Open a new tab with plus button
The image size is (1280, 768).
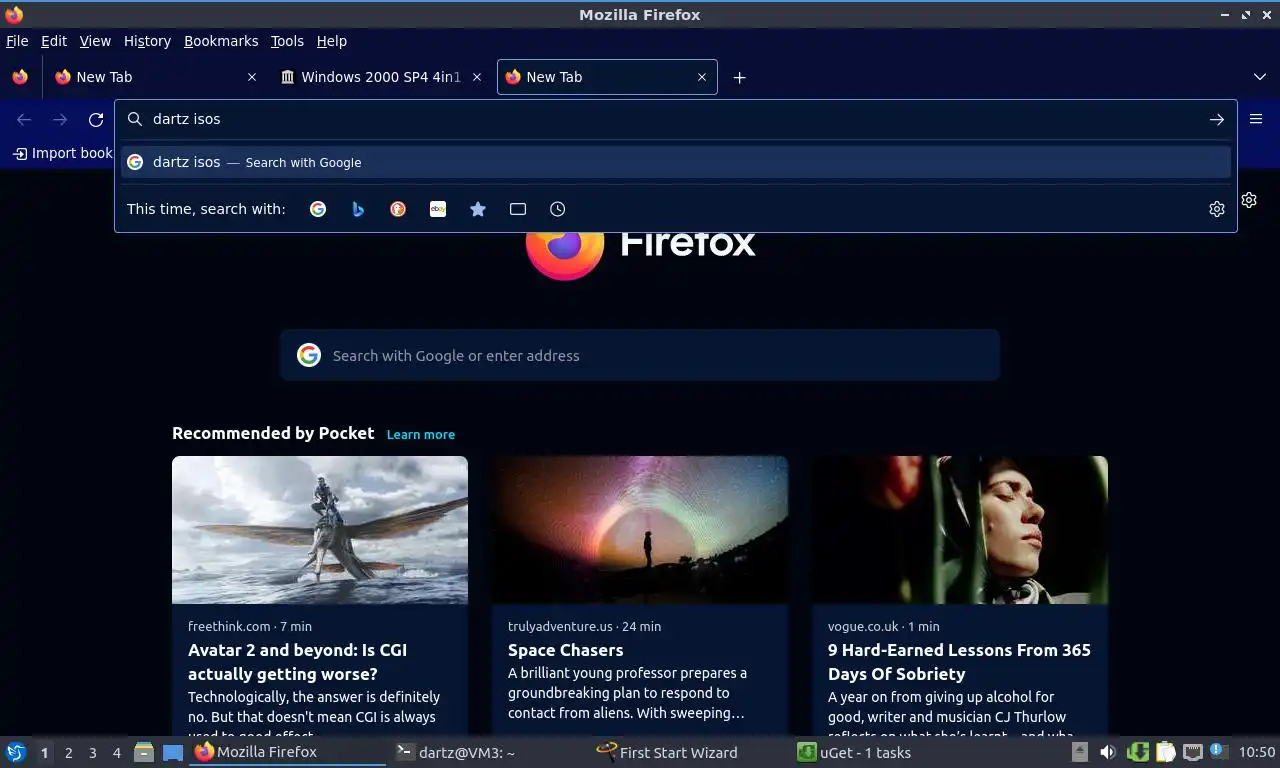click(x=739, y=77)
